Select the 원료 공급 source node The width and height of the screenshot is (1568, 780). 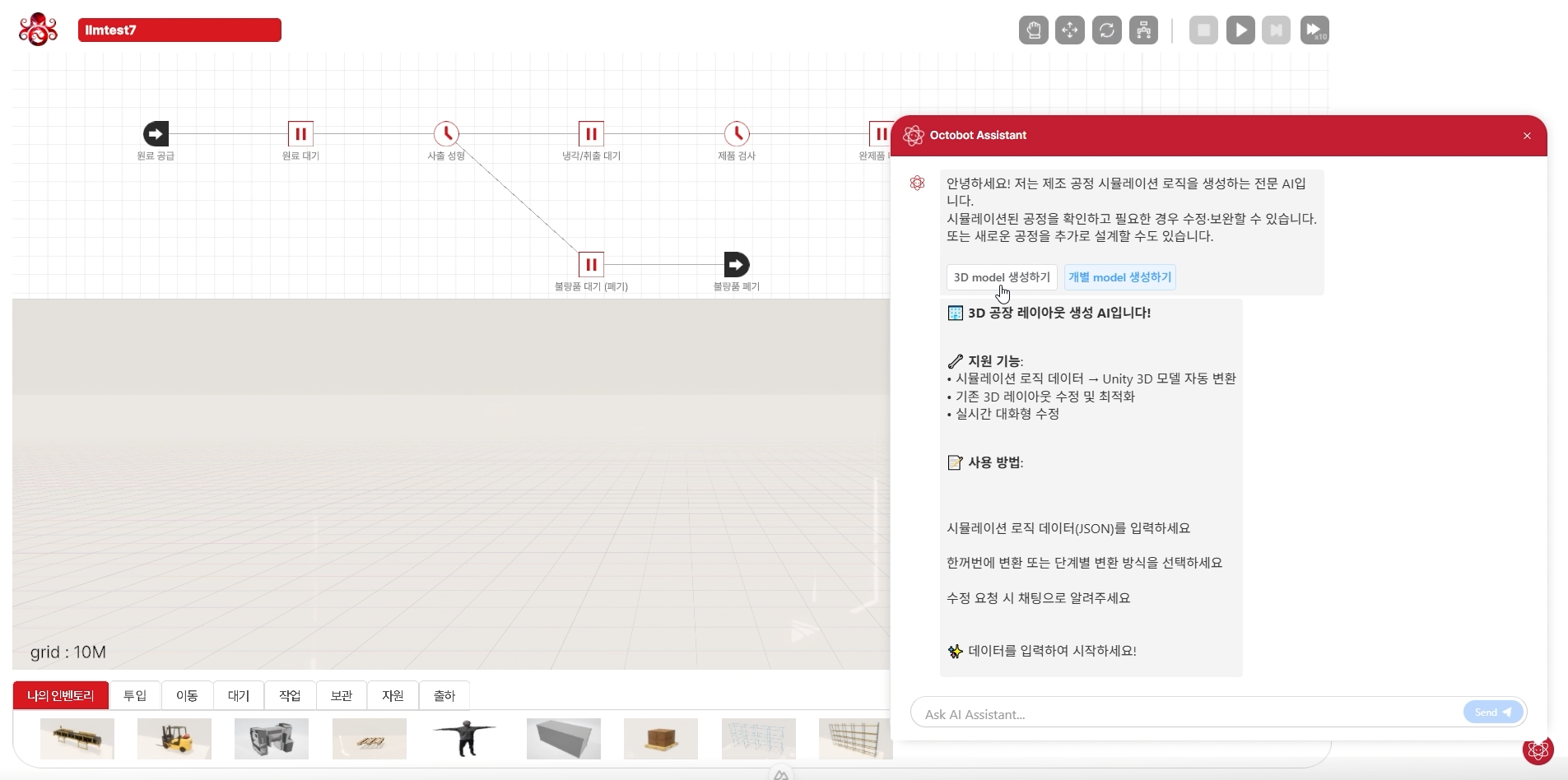coord(156,133)
